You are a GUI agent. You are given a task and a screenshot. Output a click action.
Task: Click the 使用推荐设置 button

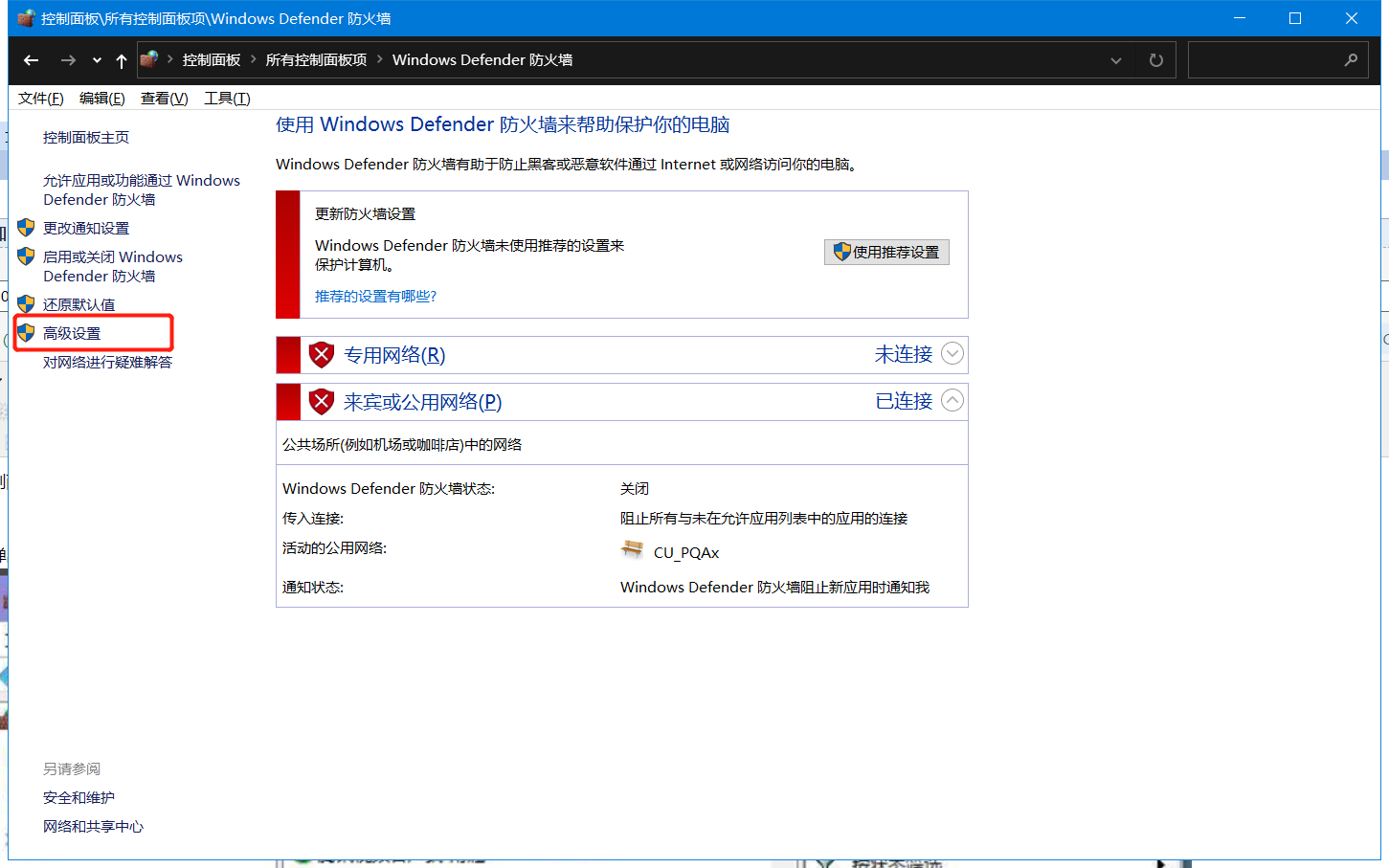[886, 252]
